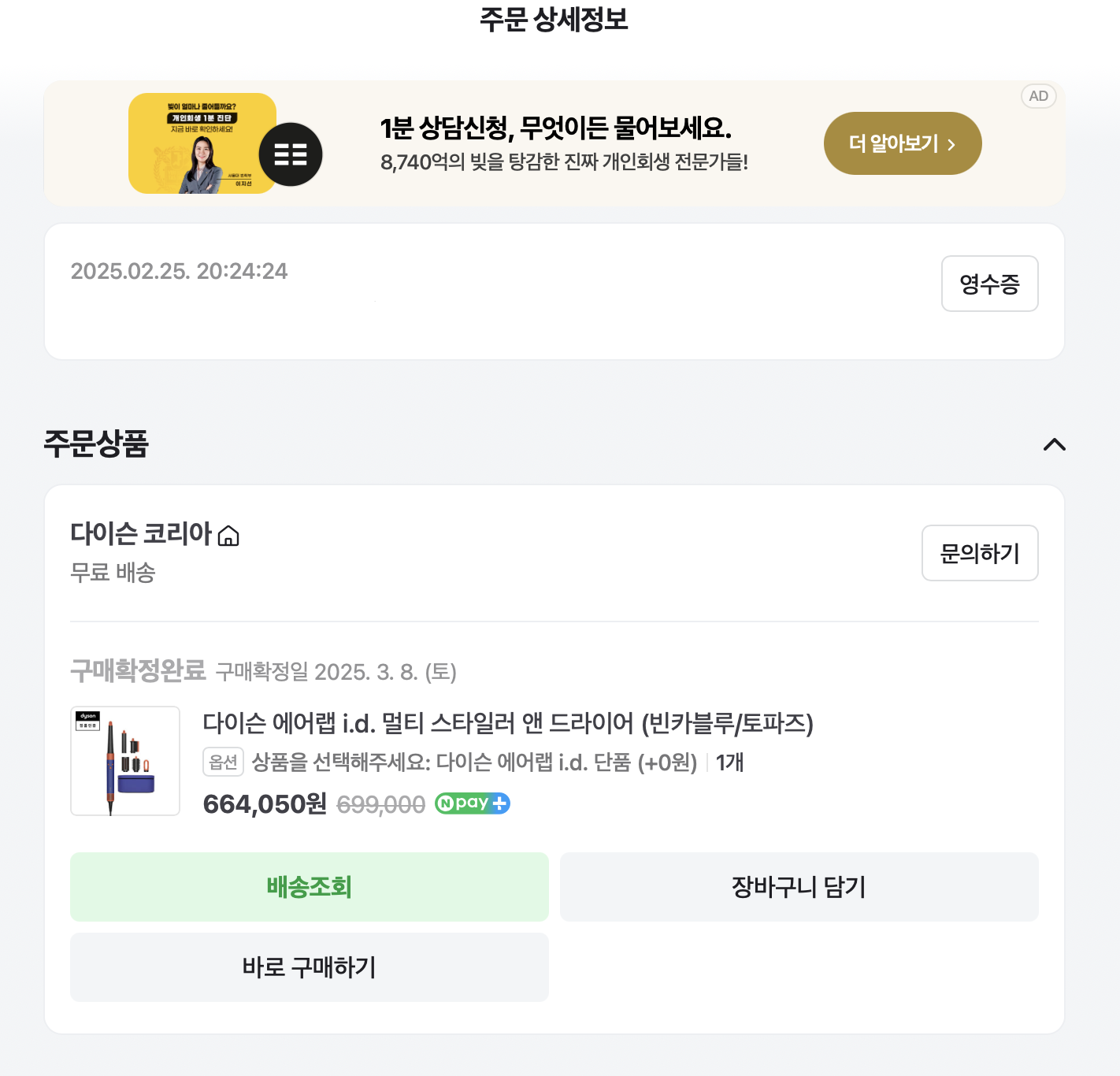Click the black round logo icon in the ad
Image resolution: width=1120 pixels, height=1076 pixels.
291,154
